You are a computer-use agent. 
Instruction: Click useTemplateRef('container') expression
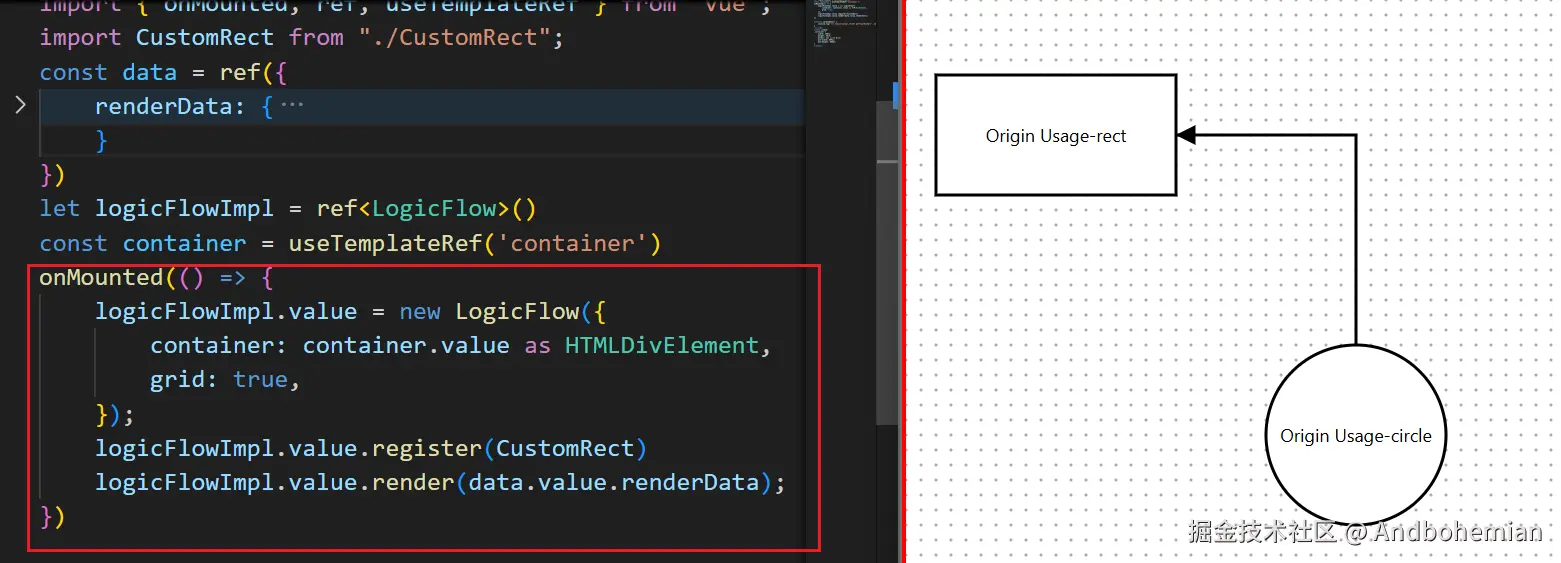(x=475, y=243)
